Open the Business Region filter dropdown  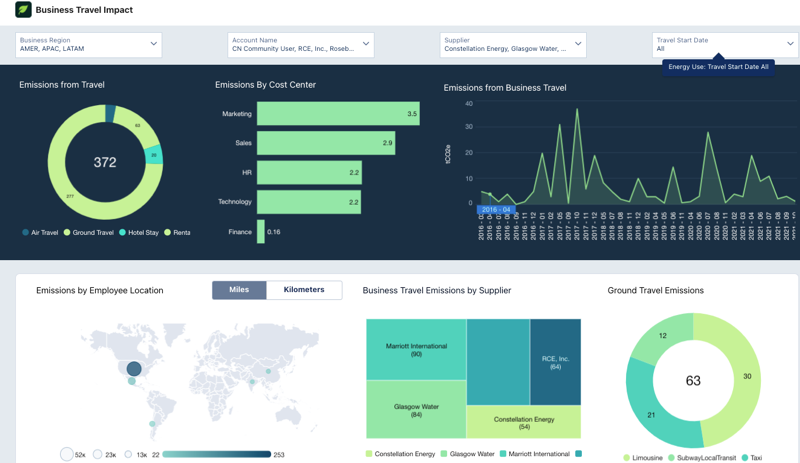tap(89, 45)
